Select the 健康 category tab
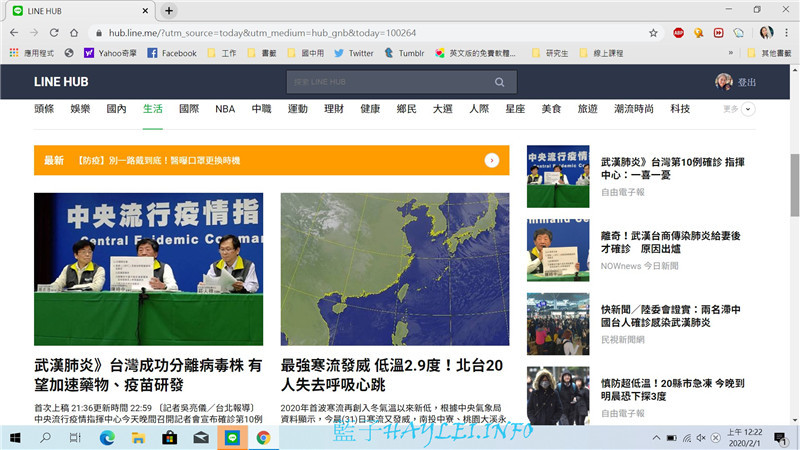Image resolution: width=800 pixels, height=450 pixels. tap(370, 109)
